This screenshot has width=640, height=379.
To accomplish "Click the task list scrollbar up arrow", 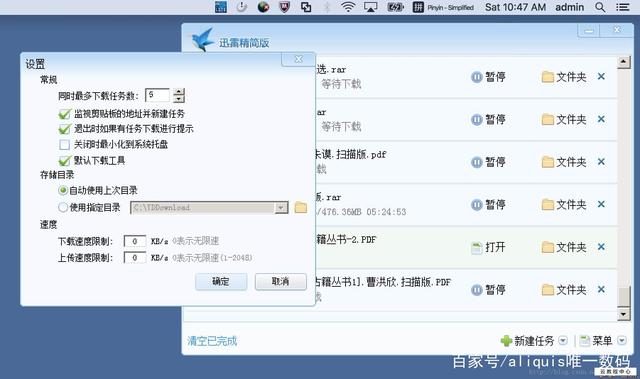I will (624, 62).
